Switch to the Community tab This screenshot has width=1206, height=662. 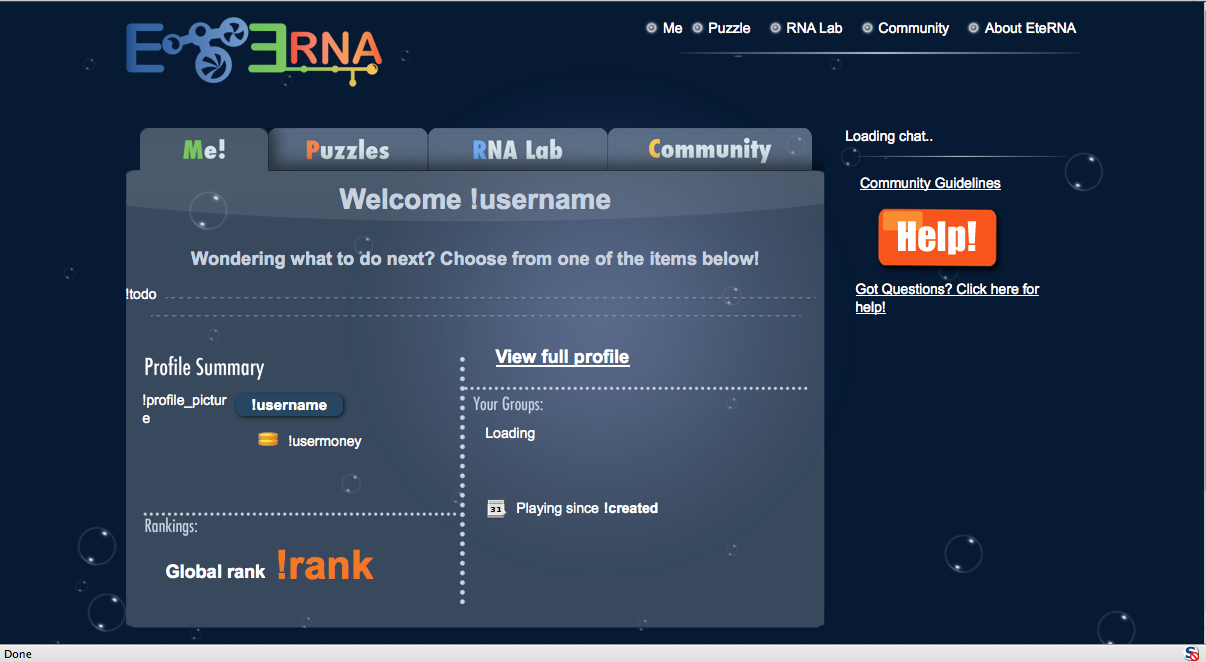click(710, 150)
